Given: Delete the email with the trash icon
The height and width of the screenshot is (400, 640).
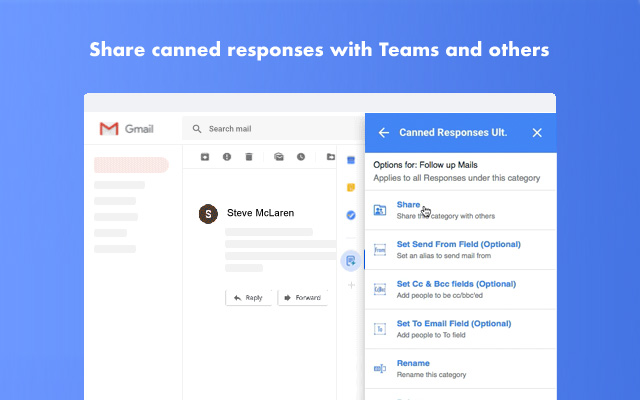Looking at the screenshot, I should point(249,157).
